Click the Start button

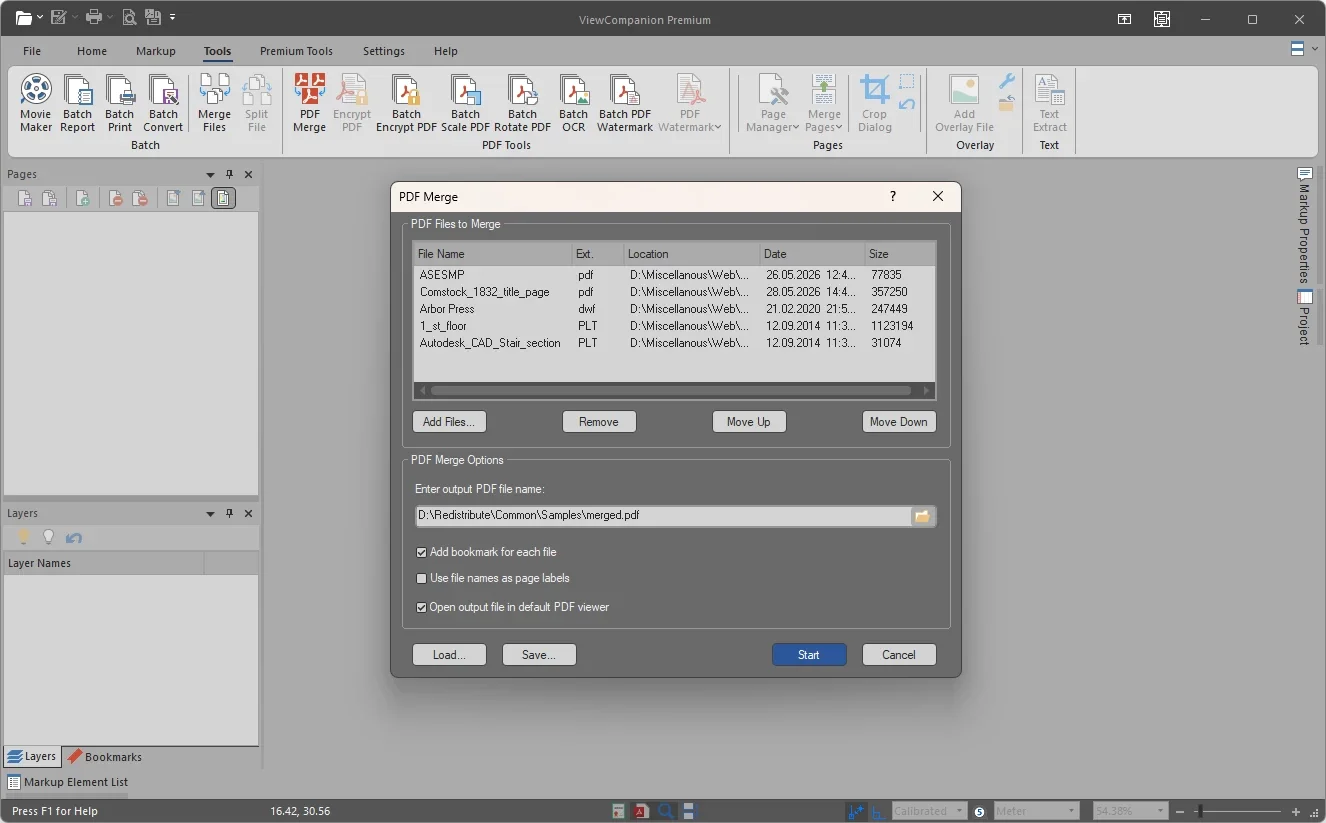point(809,655)
